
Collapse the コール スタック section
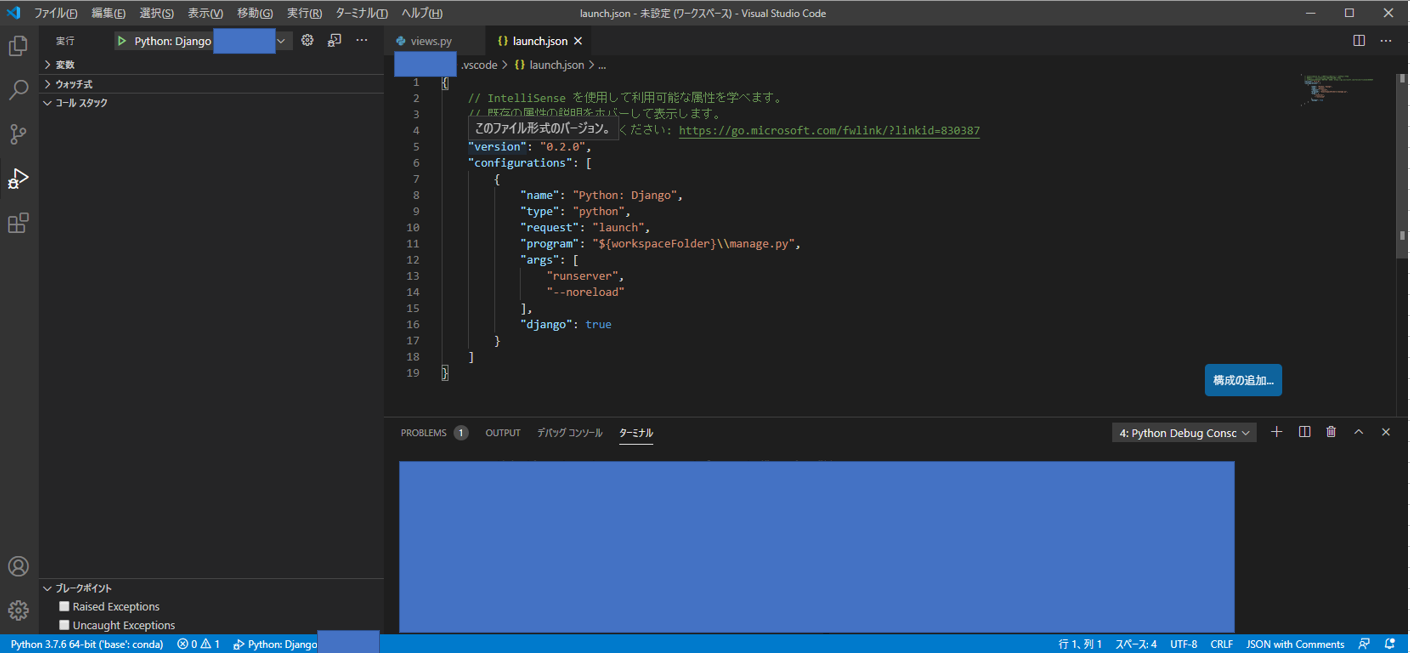[x=211, y=103]
